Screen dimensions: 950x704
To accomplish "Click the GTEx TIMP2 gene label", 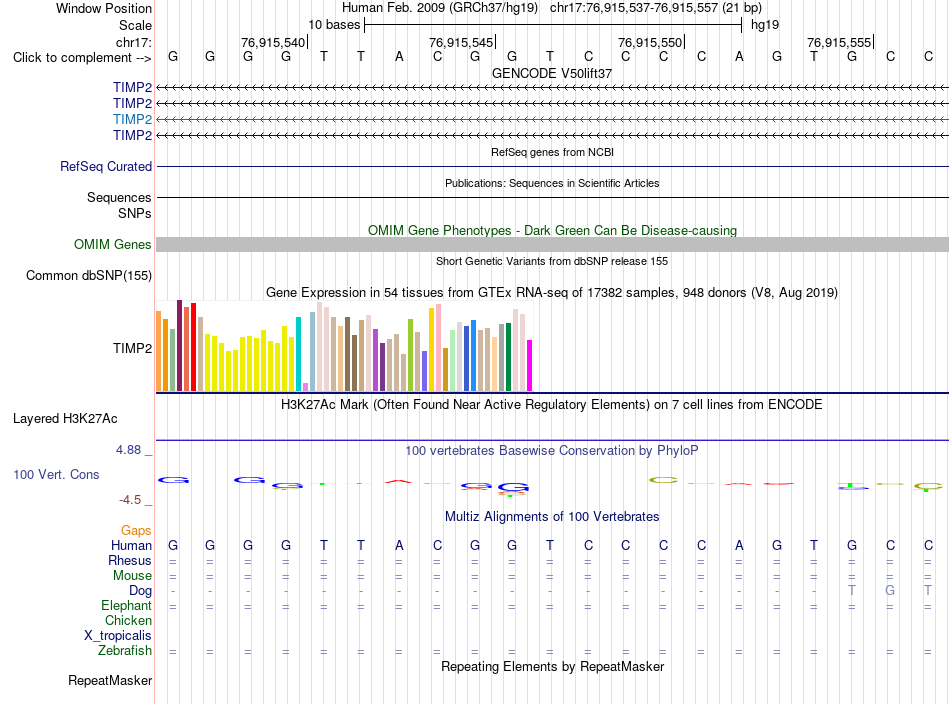I will click(x=132, y=348).
